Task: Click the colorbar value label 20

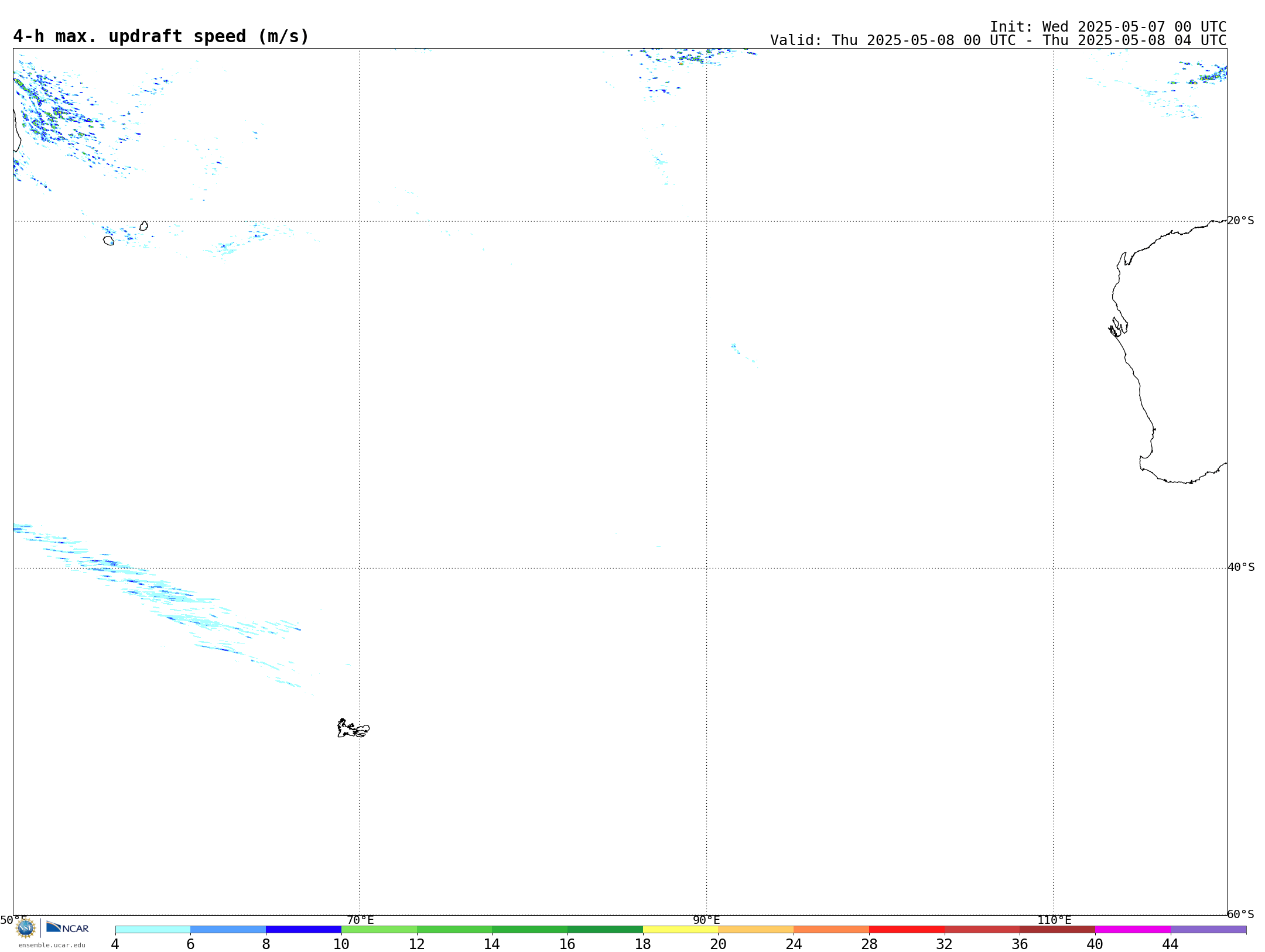Action: pyautogui.click(x=719, y=944)
